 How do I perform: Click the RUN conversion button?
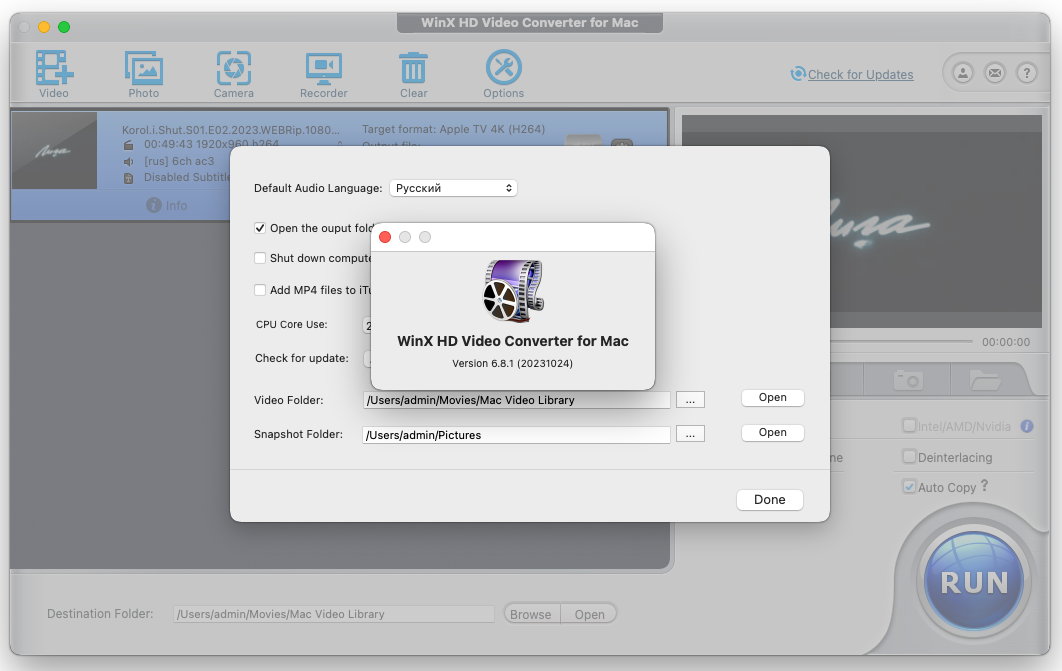pyautogui.click(x=974, y=582)
